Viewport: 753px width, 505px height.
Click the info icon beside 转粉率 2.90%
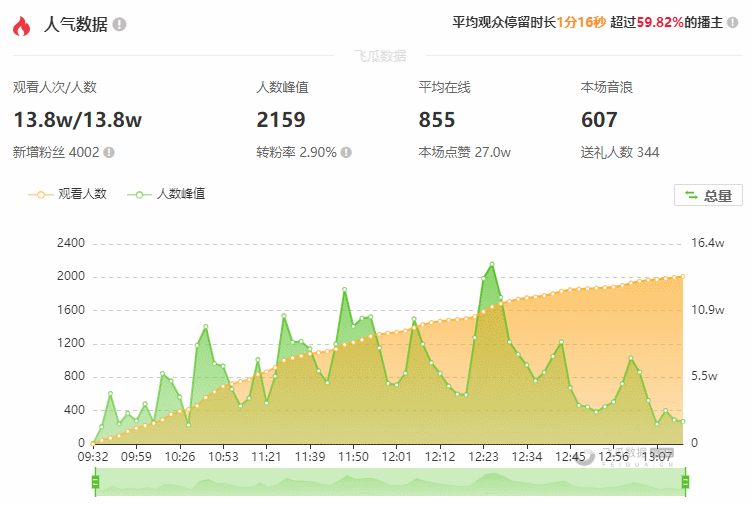point(346,153)
